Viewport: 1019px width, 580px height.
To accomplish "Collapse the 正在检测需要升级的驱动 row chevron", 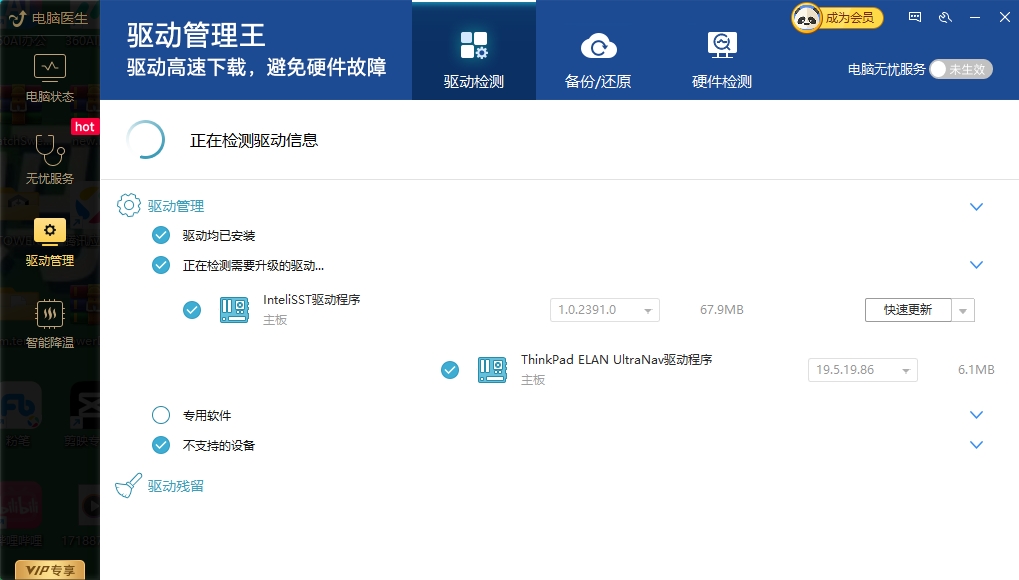I will pyautogui.click(x=976, y=265).
